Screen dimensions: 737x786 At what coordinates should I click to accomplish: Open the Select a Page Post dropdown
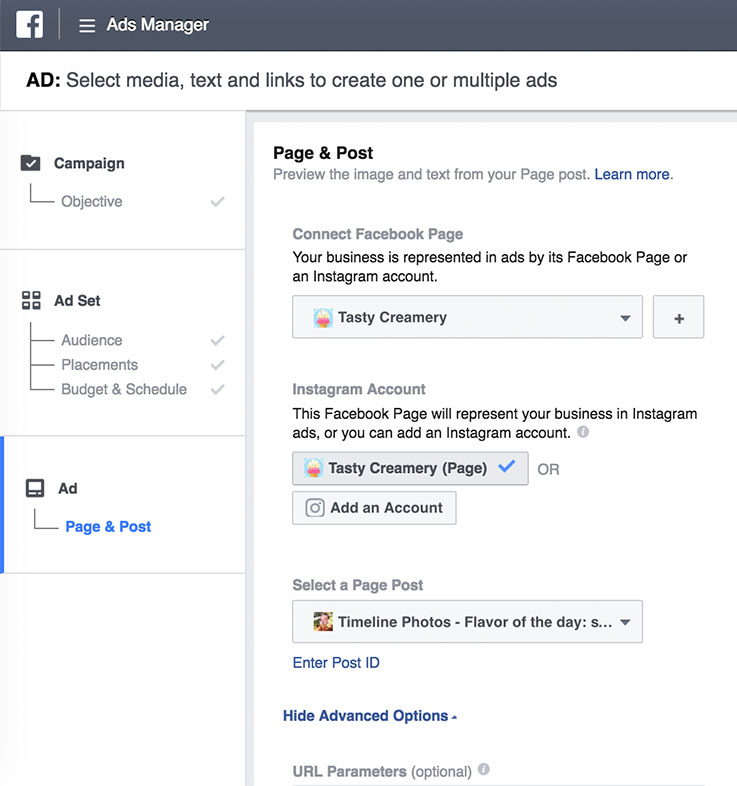[x=467, y=622]
